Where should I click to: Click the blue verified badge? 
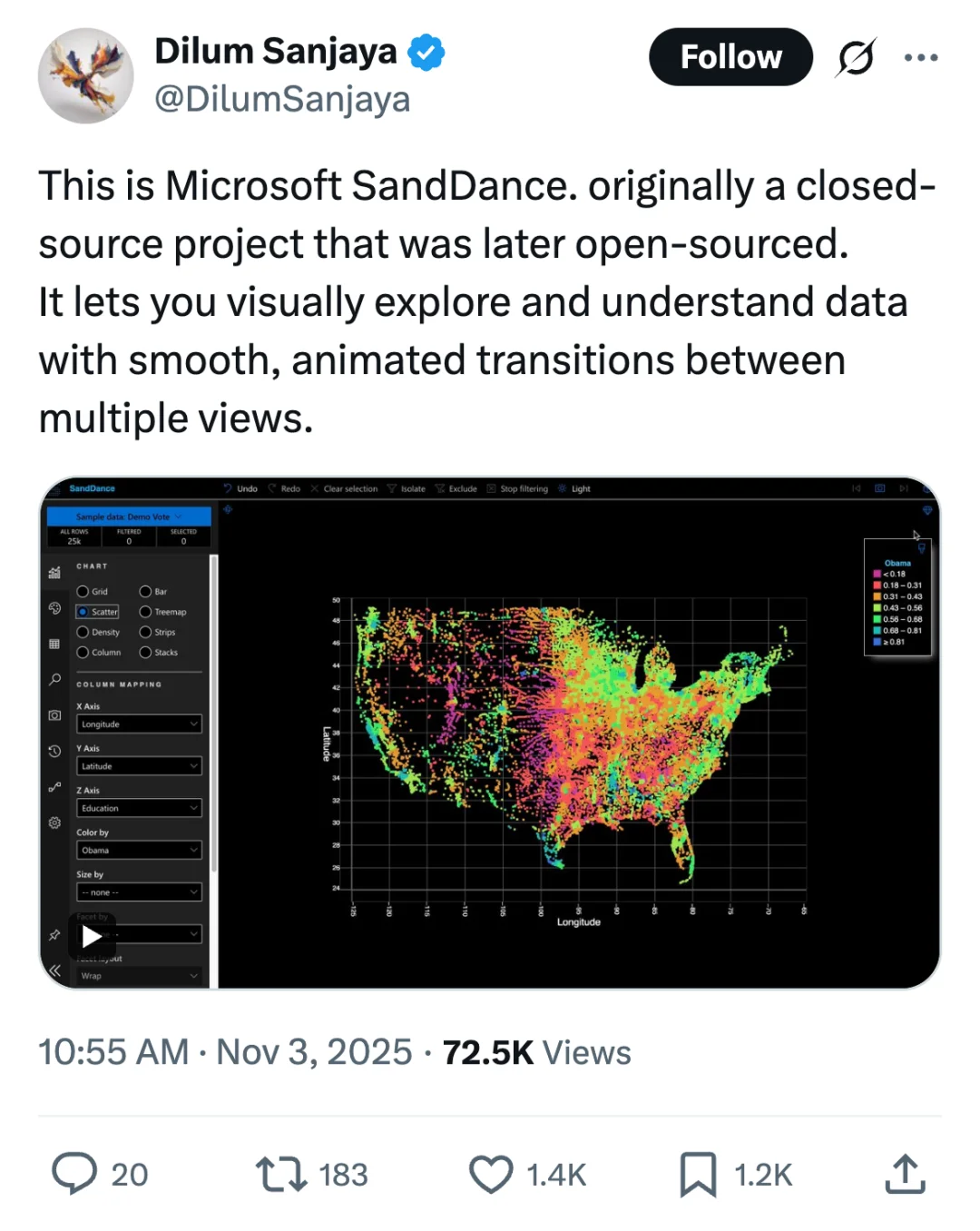pyautogui.click(x=426, y=52)
